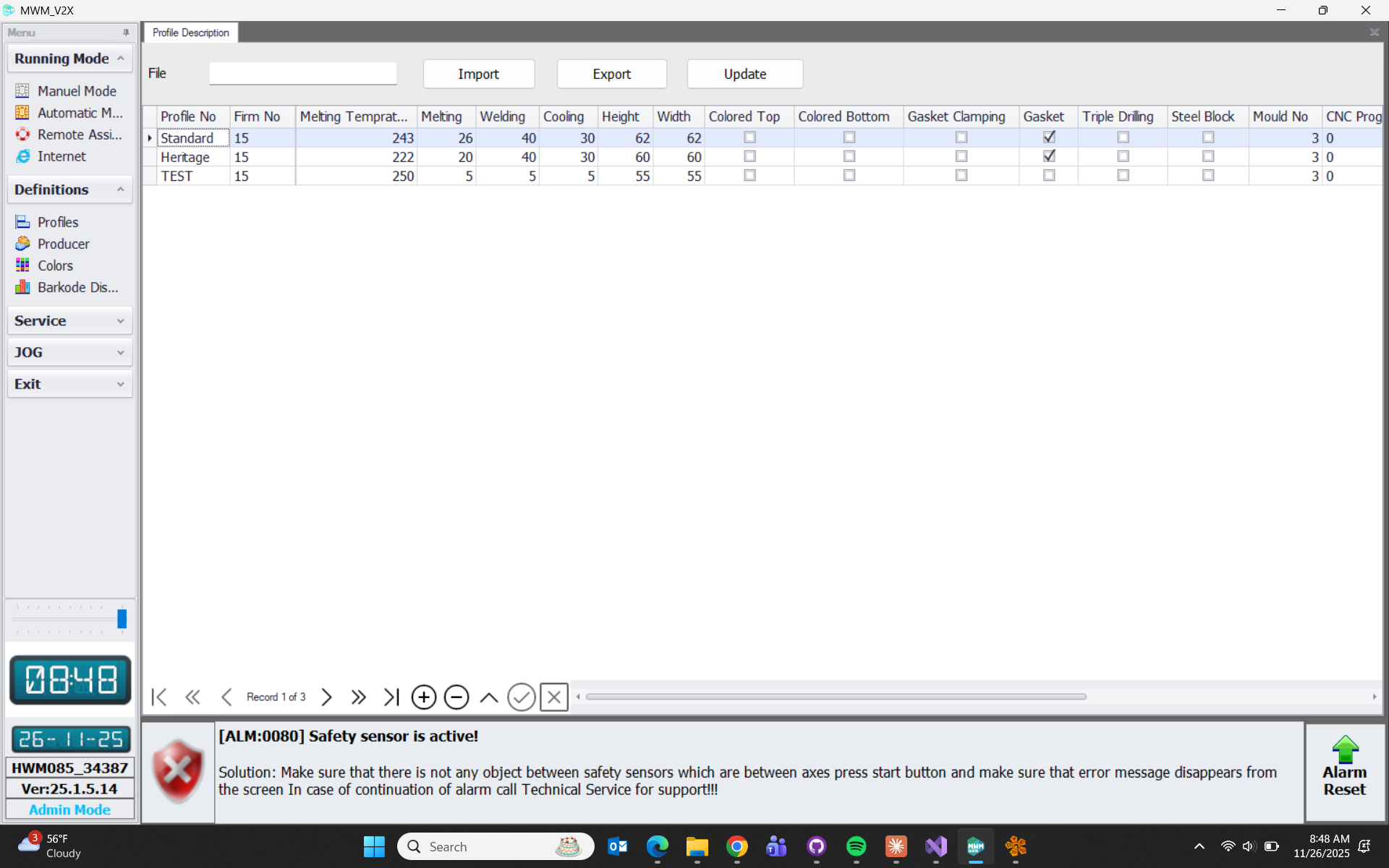Click the delete record minus icon

pos(456,697)
